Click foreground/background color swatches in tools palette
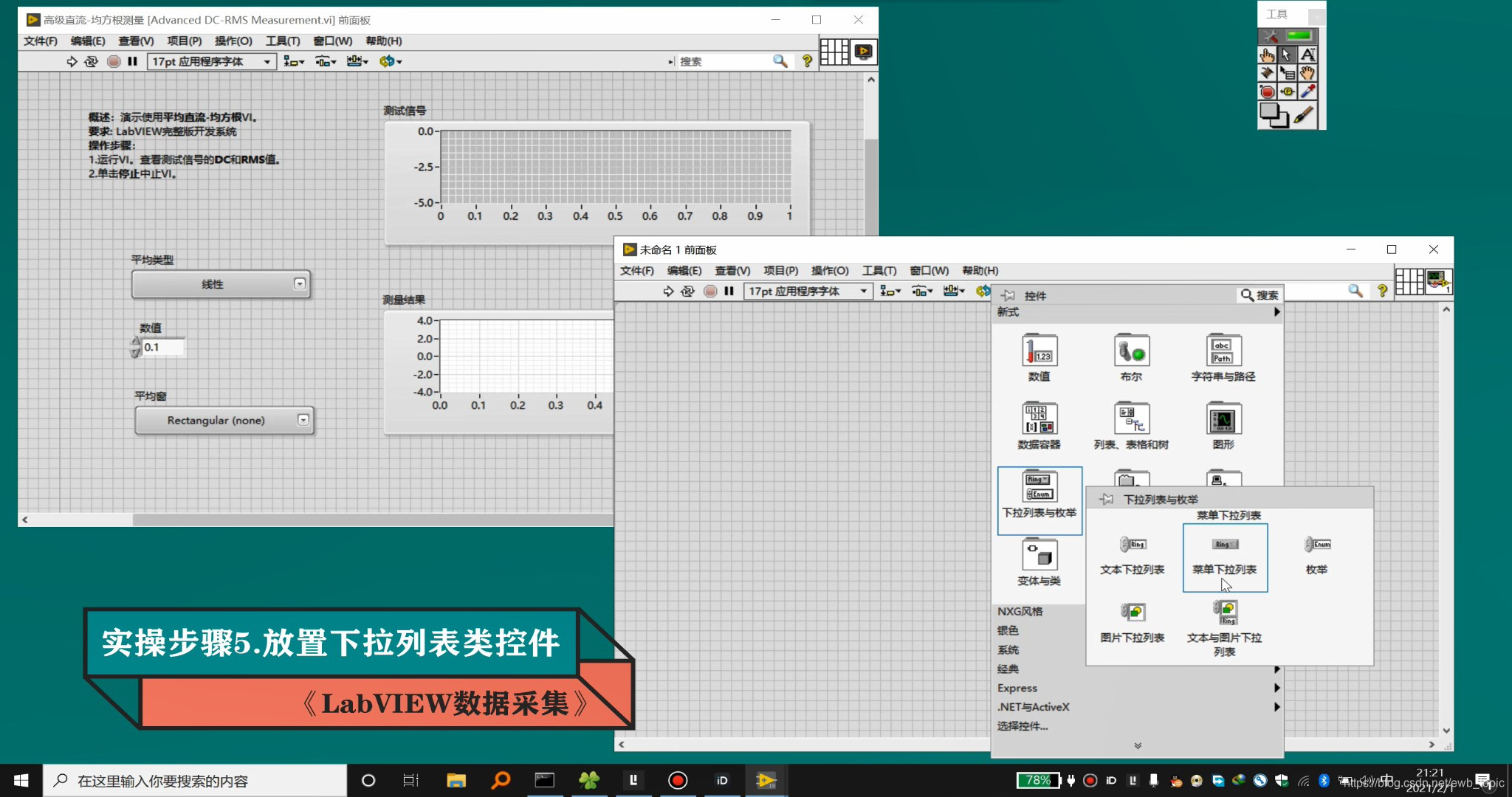This screenshot has width=1512, height=797. coord(1274,115)
